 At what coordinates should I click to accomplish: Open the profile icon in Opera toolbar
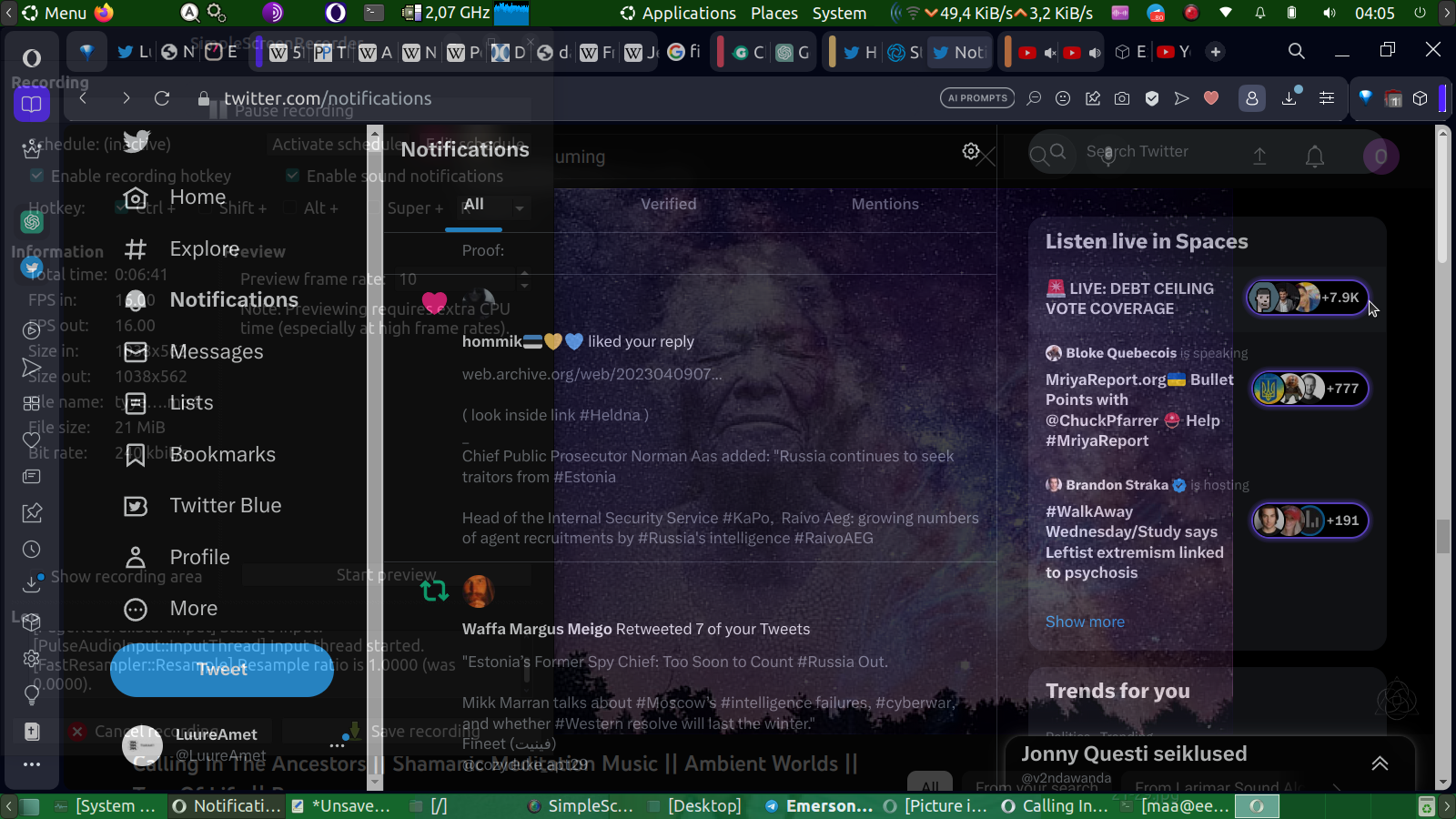[x=1252, y=98]
